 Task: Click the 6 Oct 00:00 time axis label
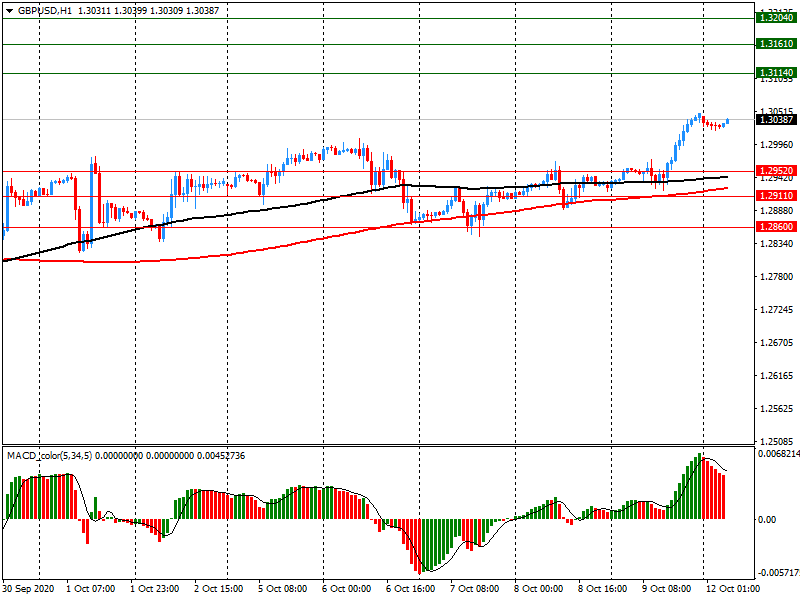347,589
